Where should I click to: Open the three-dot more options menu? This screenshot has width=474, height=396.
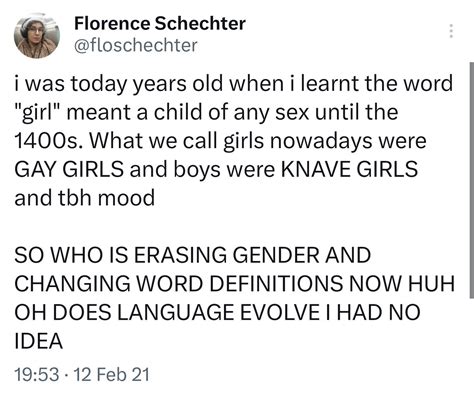click(451, 31)
